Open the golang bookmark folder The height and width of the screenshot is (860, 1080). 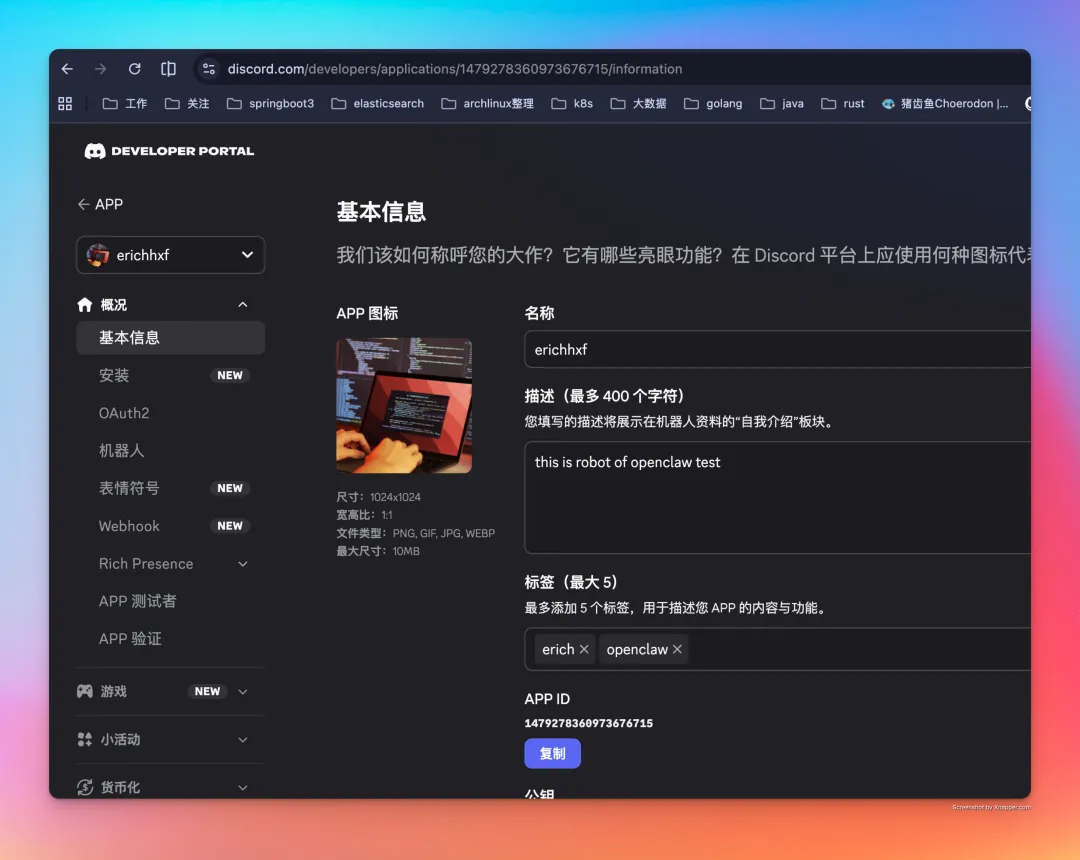pos(713,103)
